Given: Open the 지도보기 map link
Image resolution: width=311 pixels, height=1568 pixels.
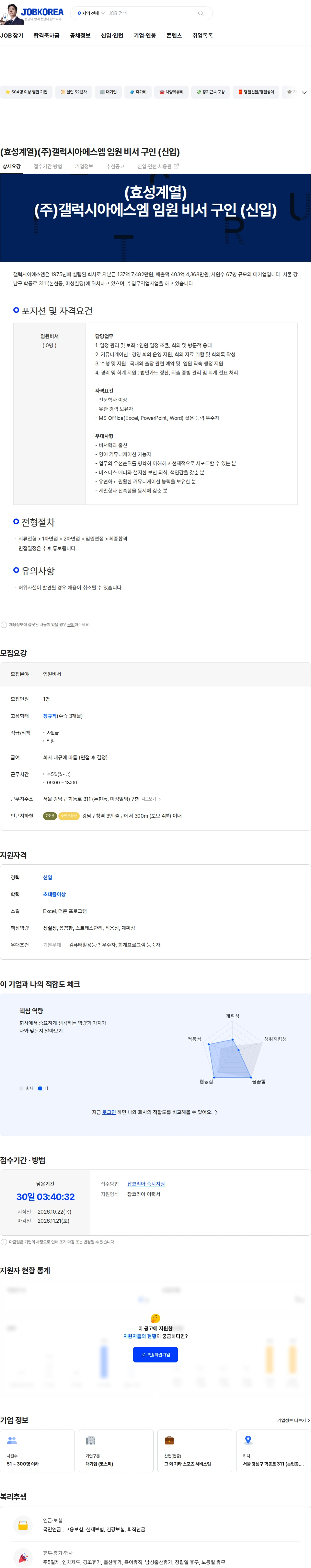Looking at the screenshot, I should pos(151,799).
